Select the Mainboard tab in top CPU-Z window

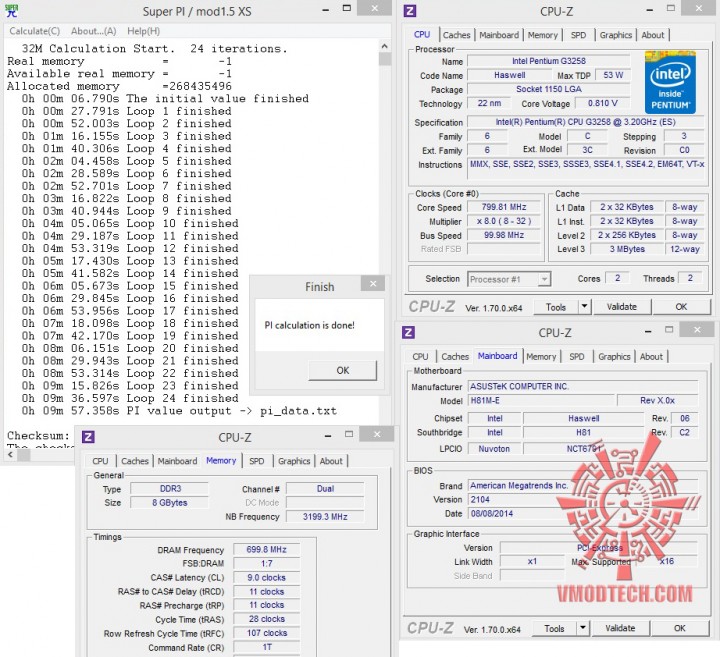(499, 35)
